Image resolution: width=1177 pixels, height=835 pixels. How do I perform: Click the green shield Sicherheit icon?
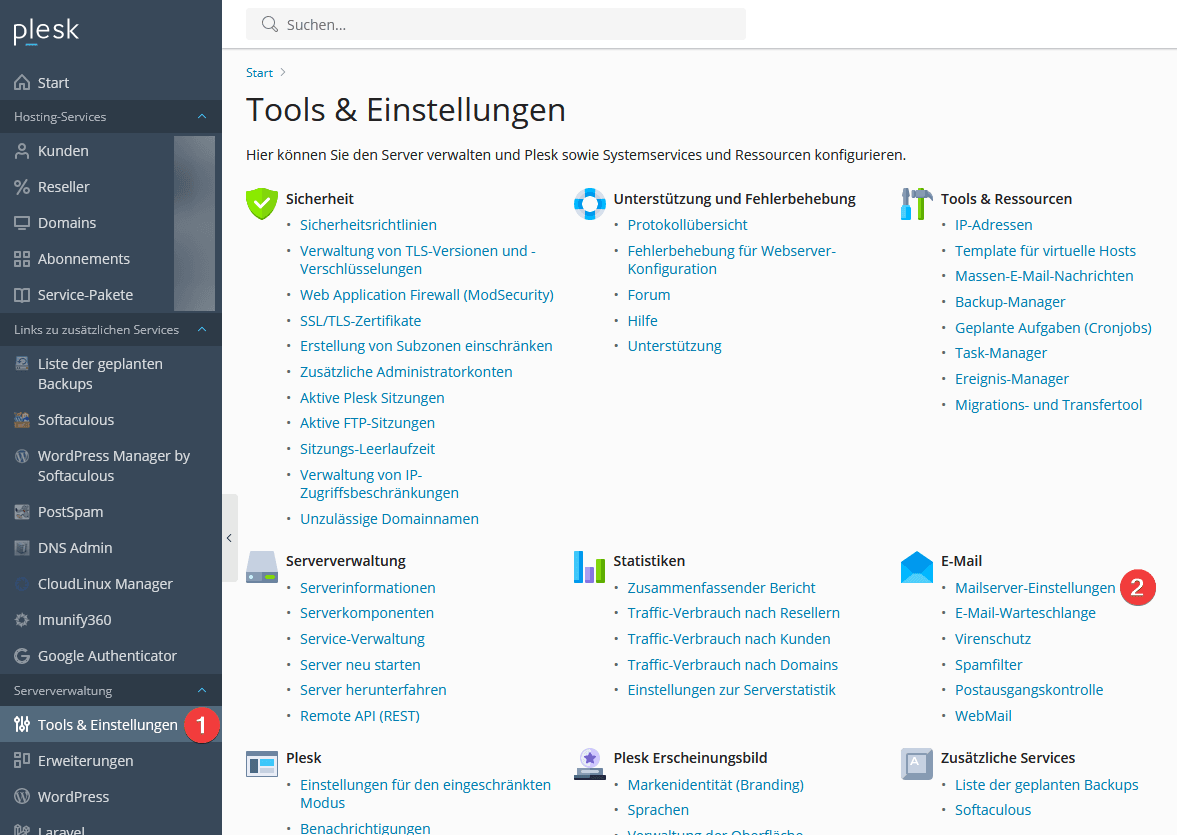[261, 203]
